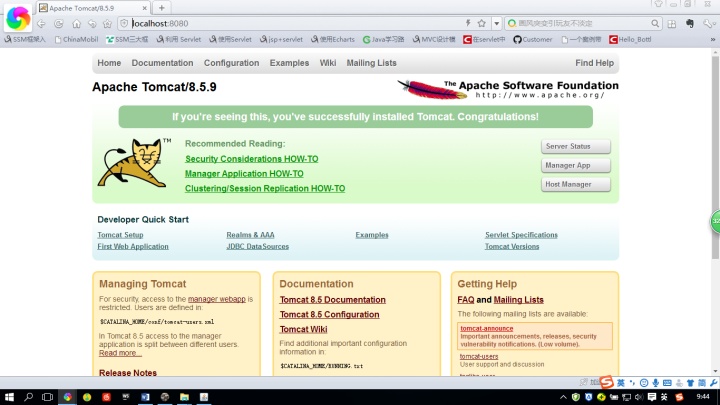This screenshot has width=720, height=405.
Task: Open the Tomcat Wiki link
Action: [x=304, y=329]
